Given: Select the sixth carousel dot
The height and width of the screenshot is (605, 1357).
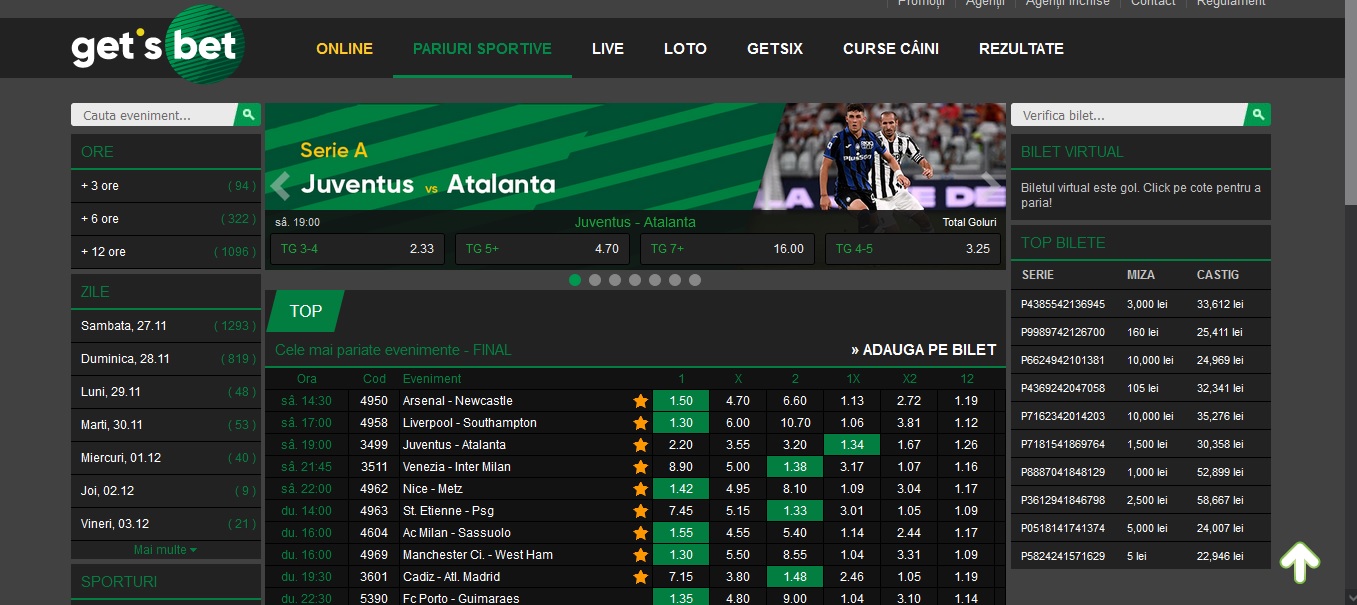Looking at the screenshot, I should pyautogui.click(x=675, y=280).
